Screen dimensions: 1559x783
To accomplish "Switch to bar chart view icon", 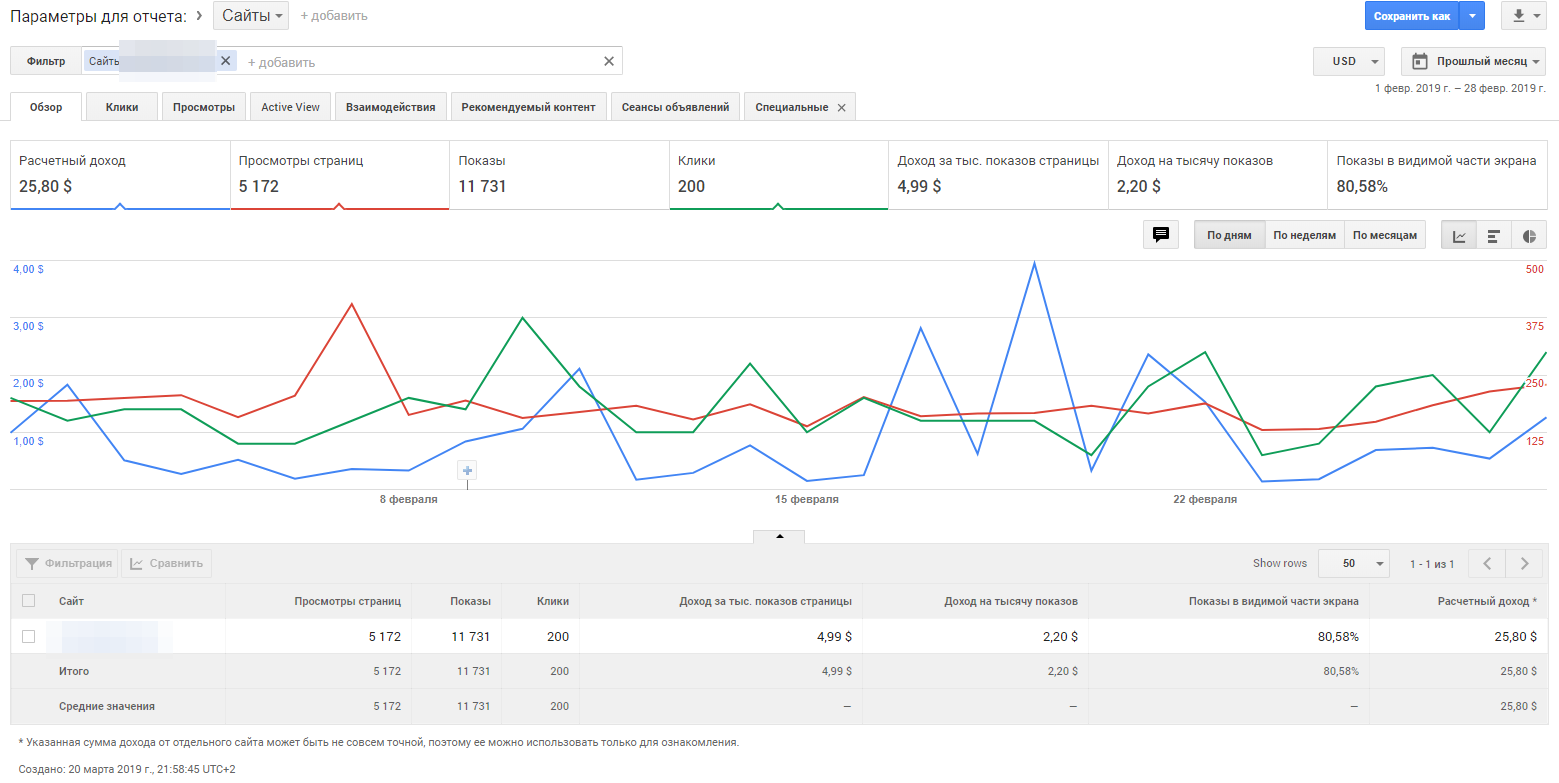I will point(1493,236).
